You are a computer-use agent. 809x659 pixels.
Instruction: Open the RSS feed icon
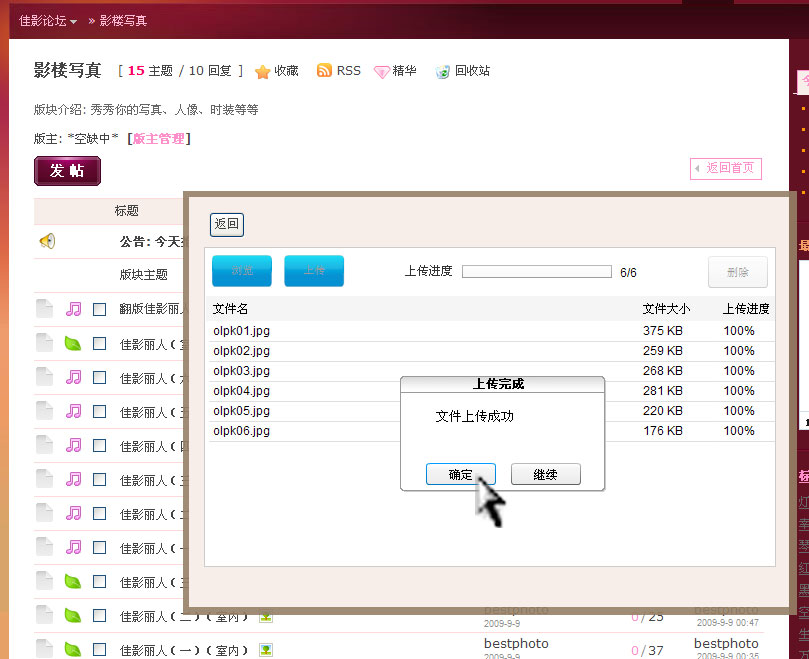324,71
